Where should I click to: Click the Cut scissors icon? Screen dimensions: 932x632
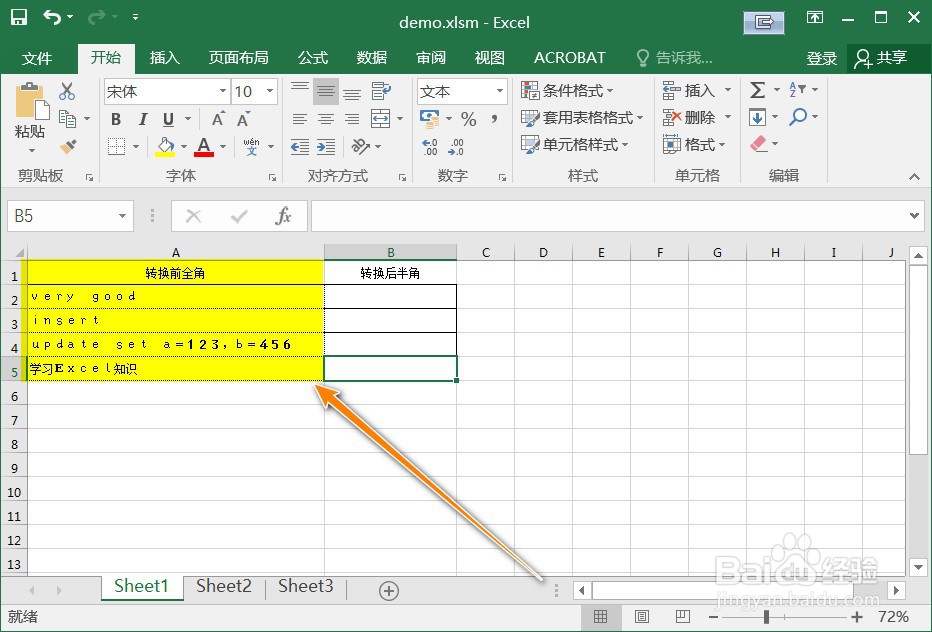click(67, 91)
